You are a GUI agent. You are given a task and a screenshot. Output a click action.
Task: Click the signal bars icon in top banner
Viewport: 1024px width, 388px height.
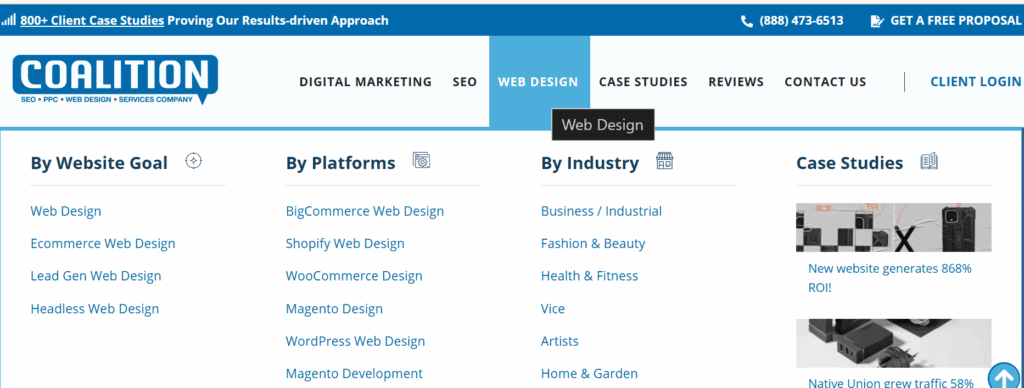tap(8, 20)
